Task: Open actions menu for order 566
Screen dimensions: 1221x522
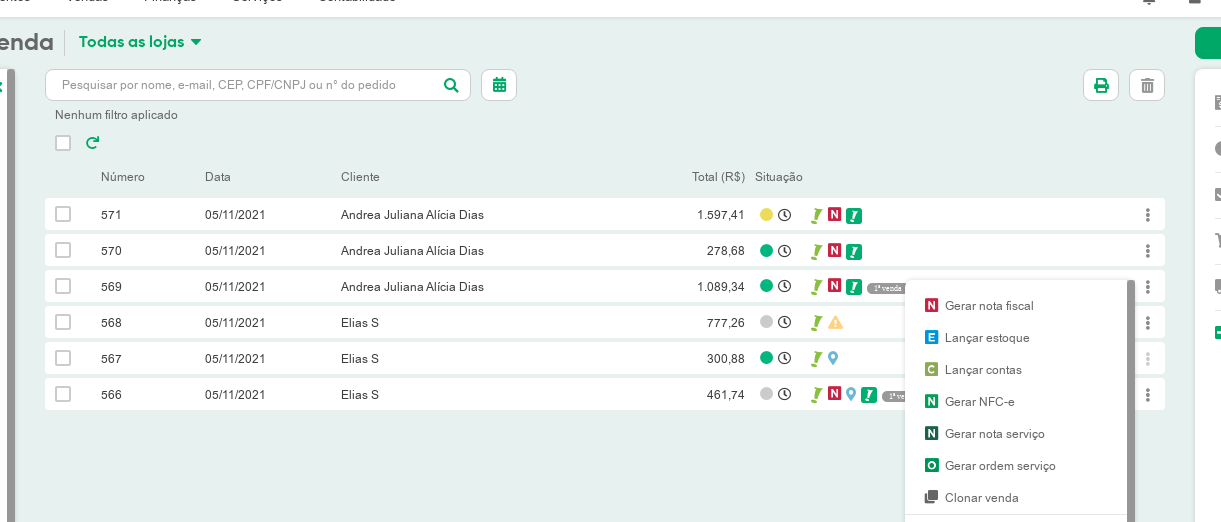Action: pyautogui.click(x=1148, y=395)
